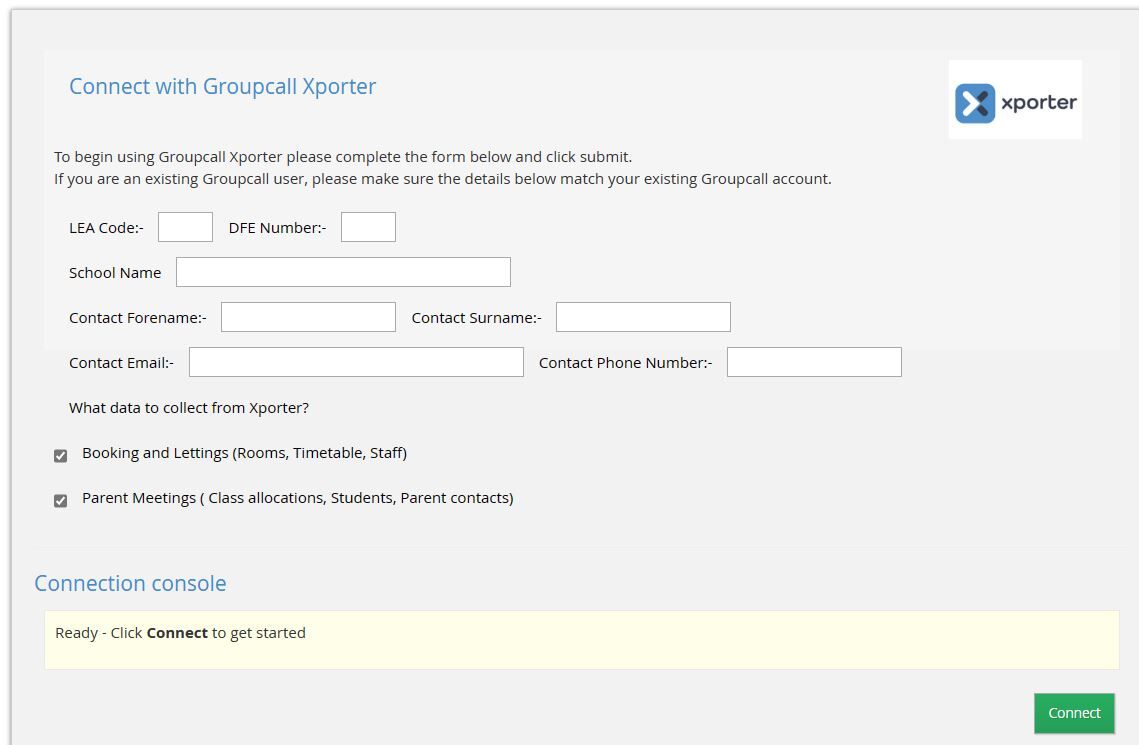Focus the Contact Forename text box
Image resolution: width=1139 pixels, height=745 pixels.
308,317
